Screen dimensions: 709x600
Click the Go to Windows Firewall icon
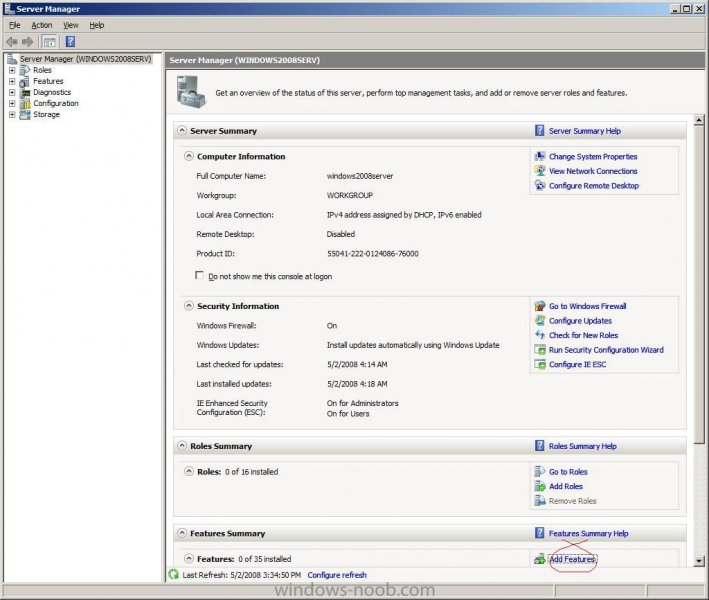click(x=540, y=306)
